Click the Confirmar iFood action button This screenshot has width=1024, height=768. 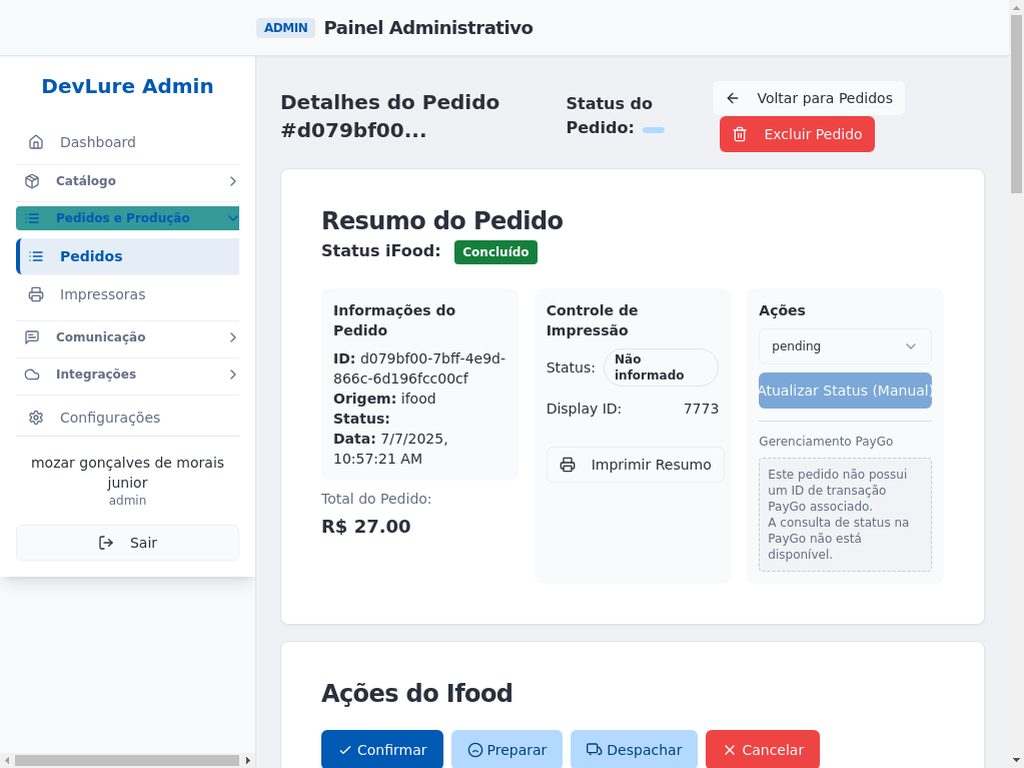[x=382, y=750]
